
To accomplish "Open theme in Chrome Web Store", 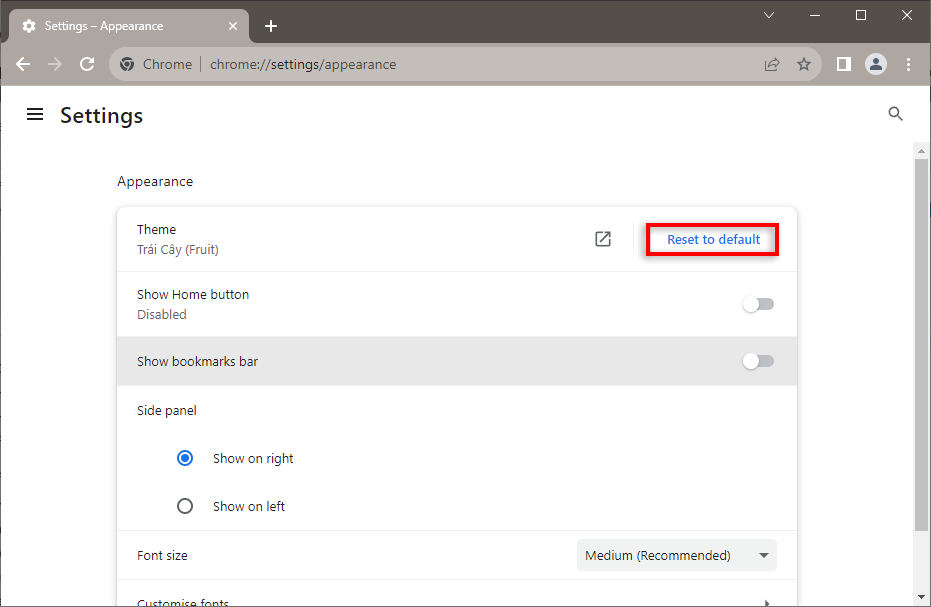I will click(603, 239).
